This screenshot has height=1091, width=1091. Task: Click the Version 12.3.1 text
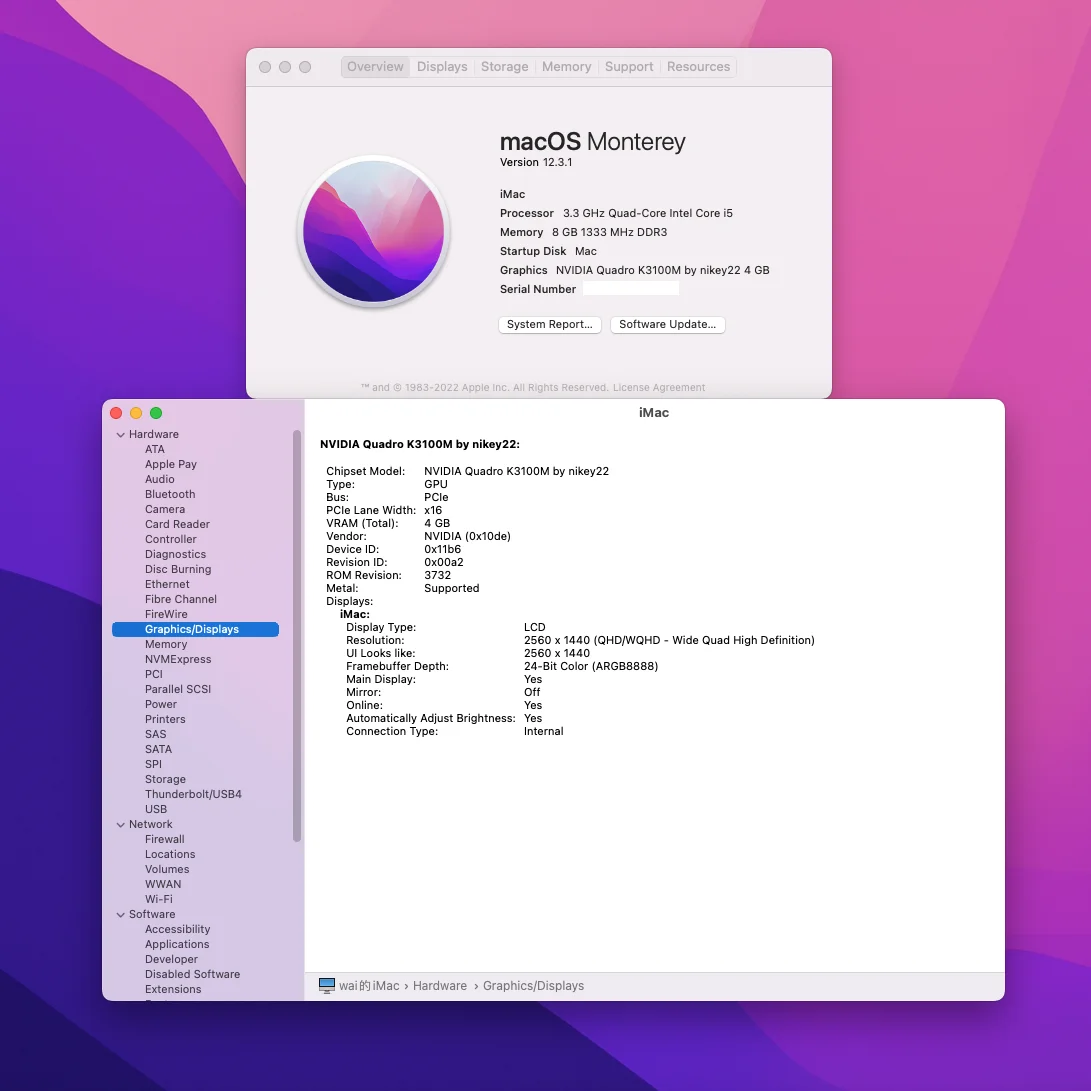point(536,162)
